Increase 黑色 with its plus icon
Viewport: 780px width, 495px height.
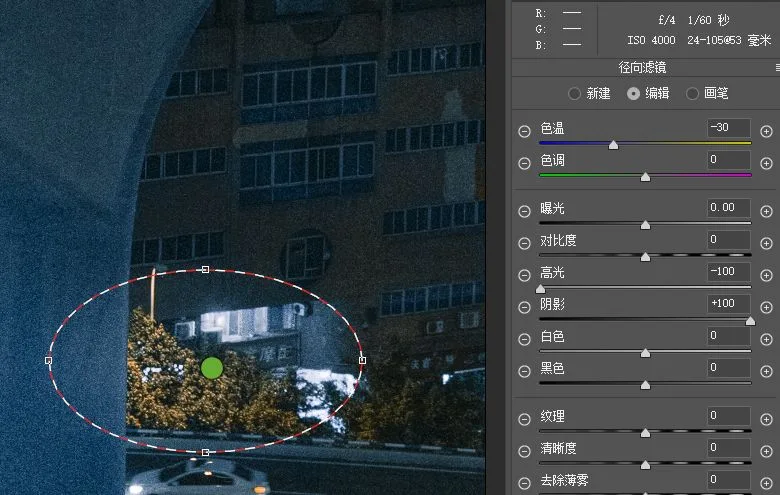(766, 371)
